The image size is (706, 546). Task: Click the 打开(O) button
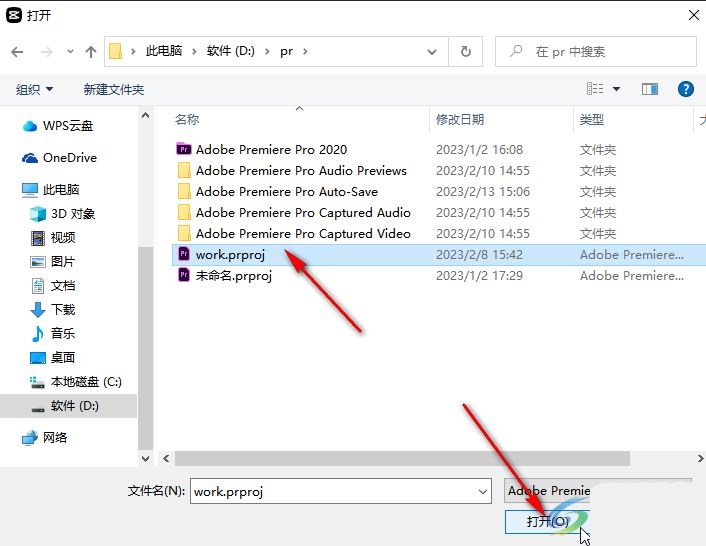point(547,522)
